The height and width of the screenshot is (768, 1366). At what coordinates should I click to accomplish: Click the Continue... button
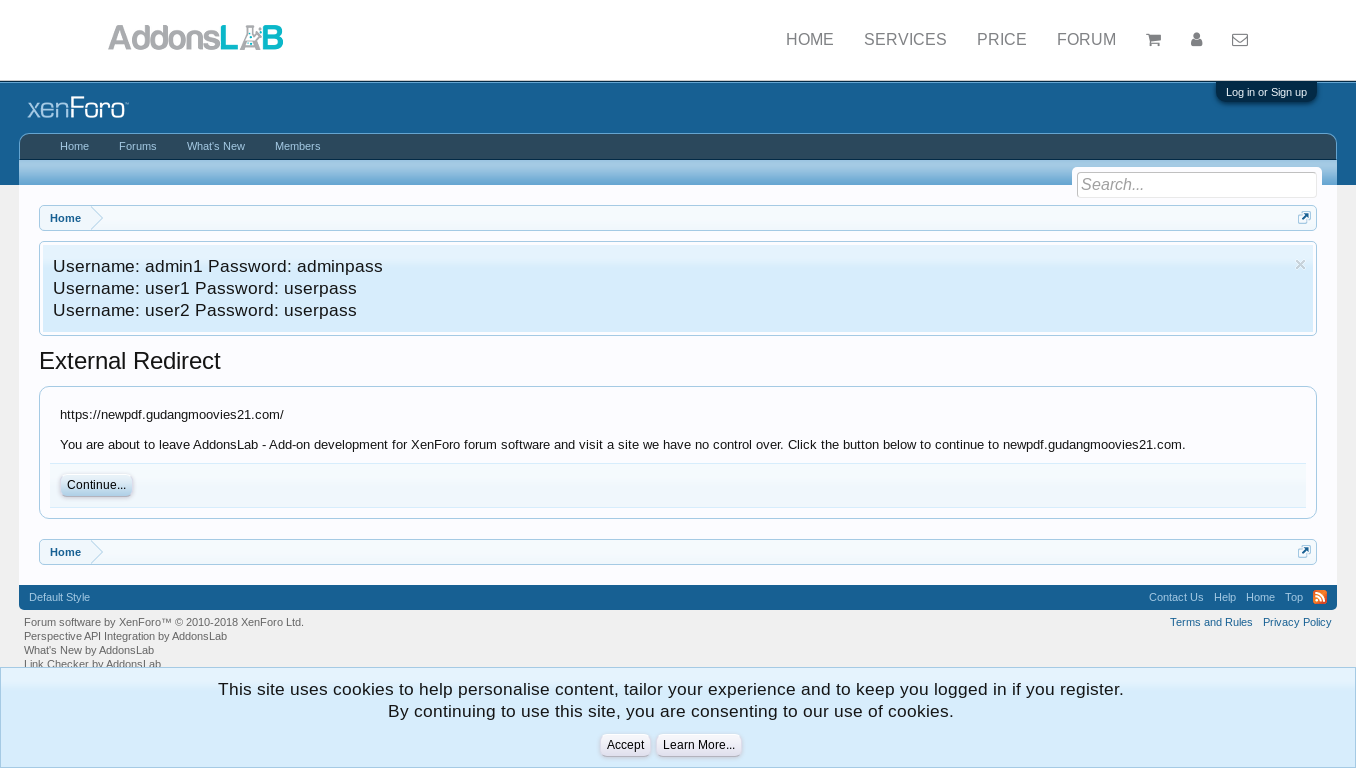tap(96, 485)
